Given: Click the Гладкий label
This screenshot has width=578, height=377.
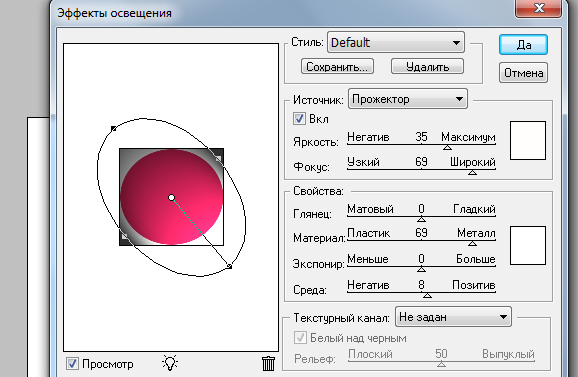Looking at the screenshot, I should point(474,209).
